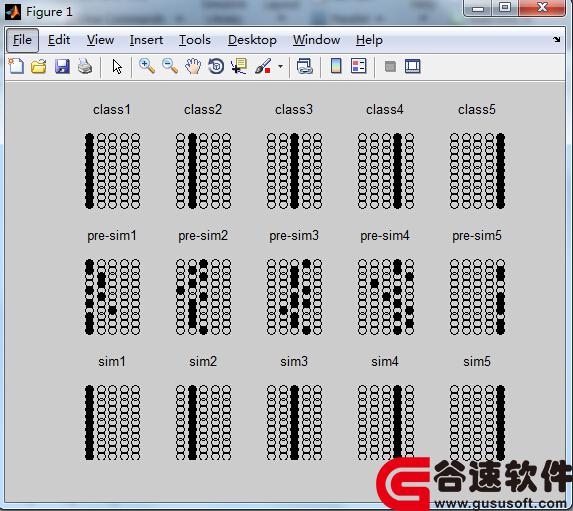Hide plot tools icon

point(390,67)
